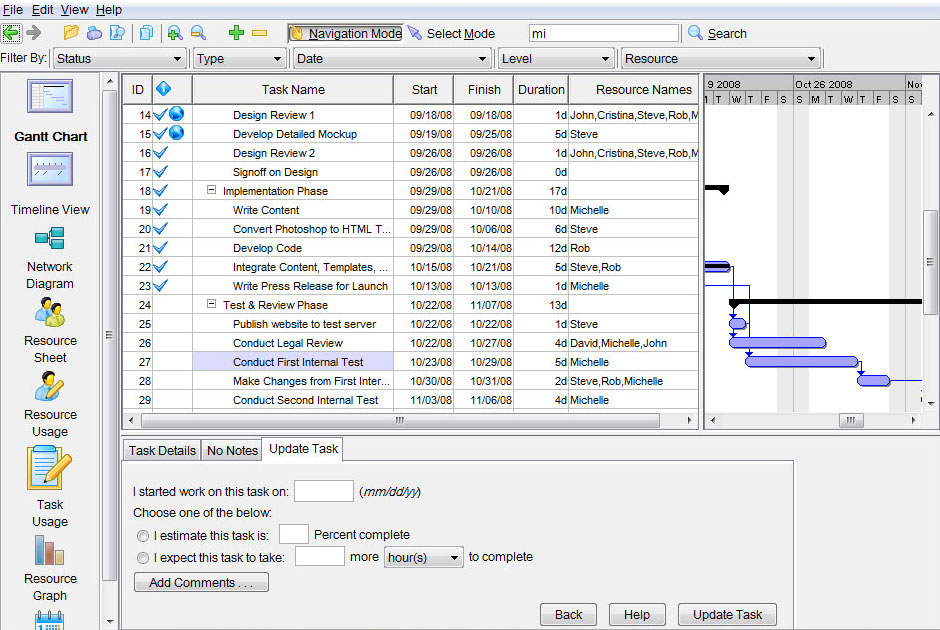Viewport: 940px width, 630px height.
Task: Click the task table horizontal scrollbar
Action: [400, 420]
